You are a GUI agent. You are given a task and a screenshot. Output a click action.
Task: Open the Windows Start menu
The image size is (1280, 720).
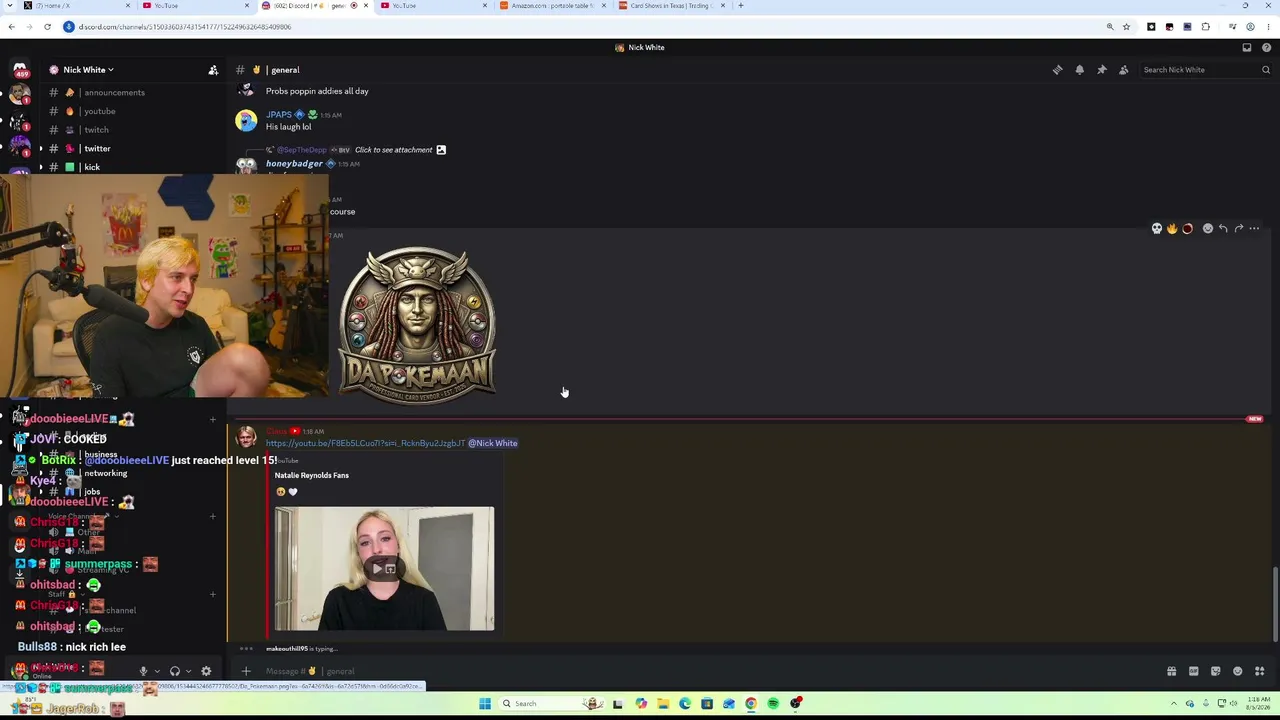[x=485, y=704]
